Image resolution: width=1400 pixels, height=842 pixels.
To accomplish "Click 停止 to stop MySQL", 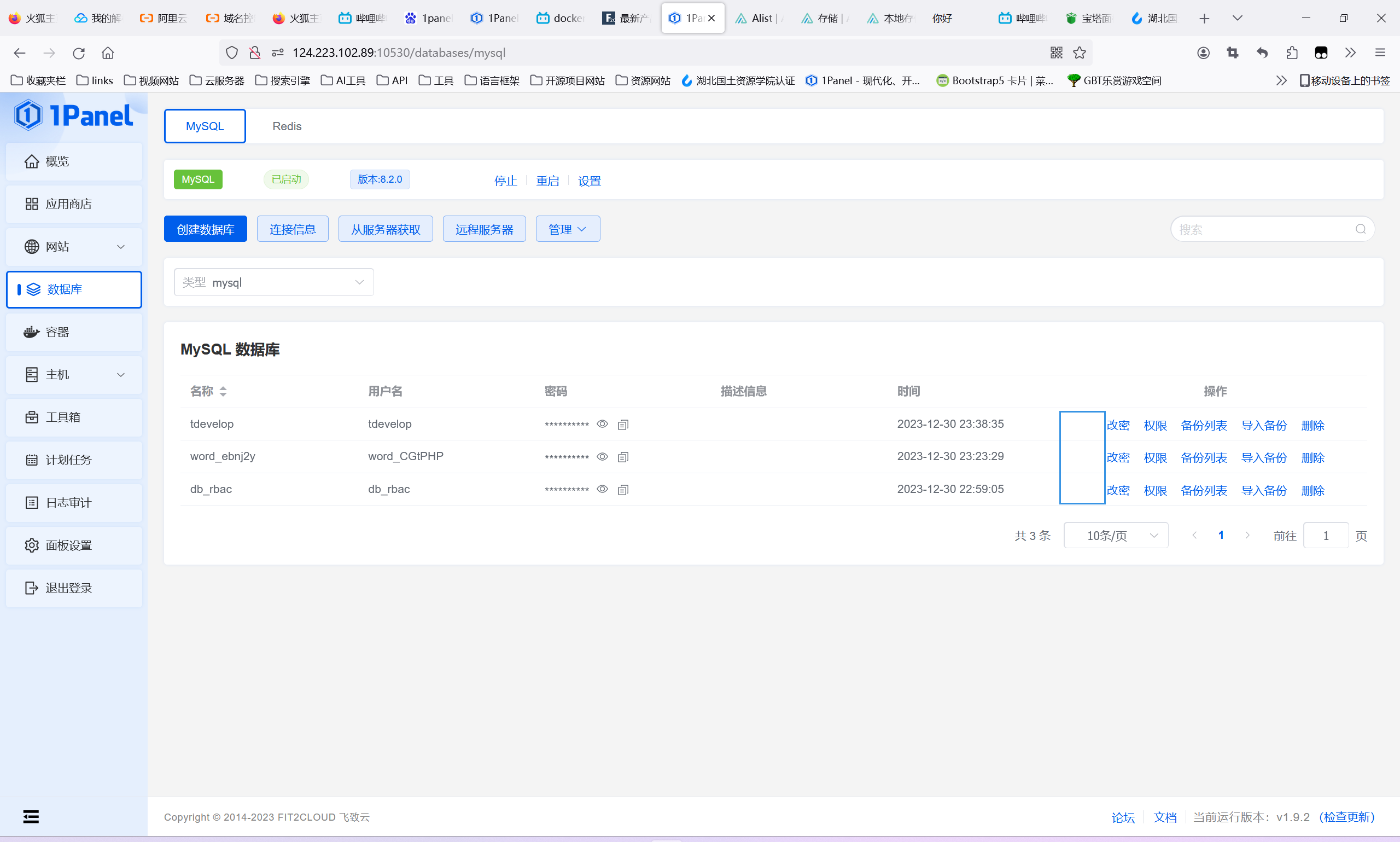I will pyautogui.click(x=505, y=181).
